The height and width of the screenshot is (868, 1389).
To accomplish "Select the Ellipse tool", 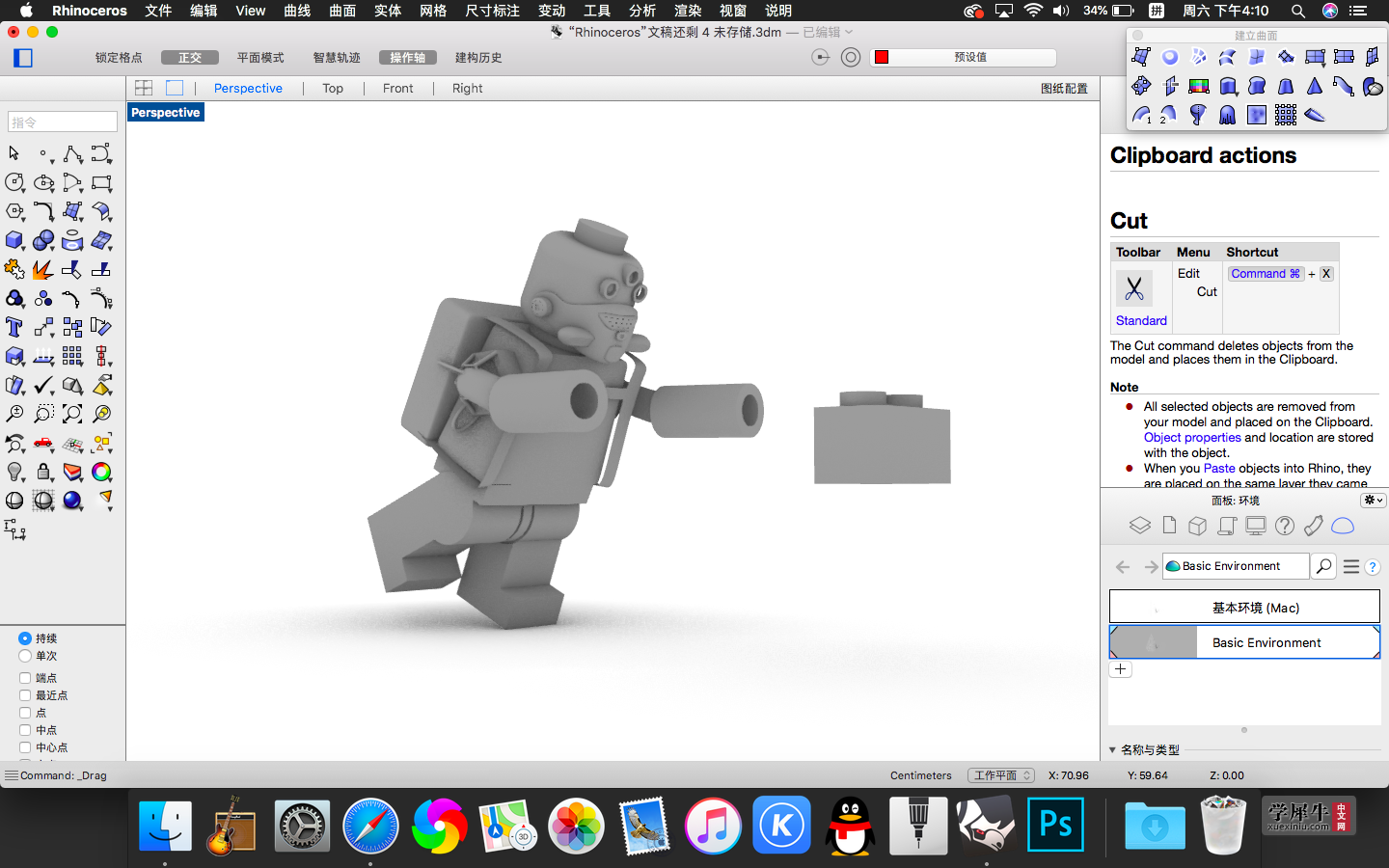I will point(43,182).
